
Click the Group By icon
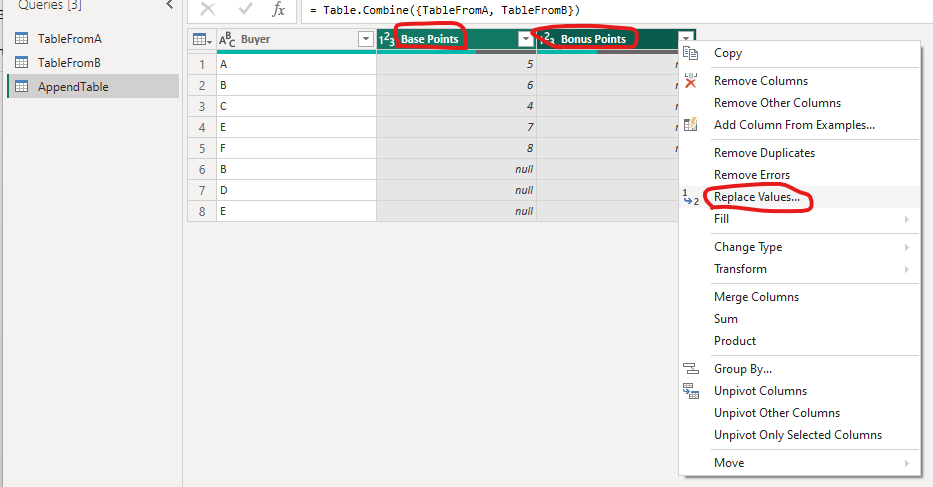pyautogui.click(x=690, y=369)
